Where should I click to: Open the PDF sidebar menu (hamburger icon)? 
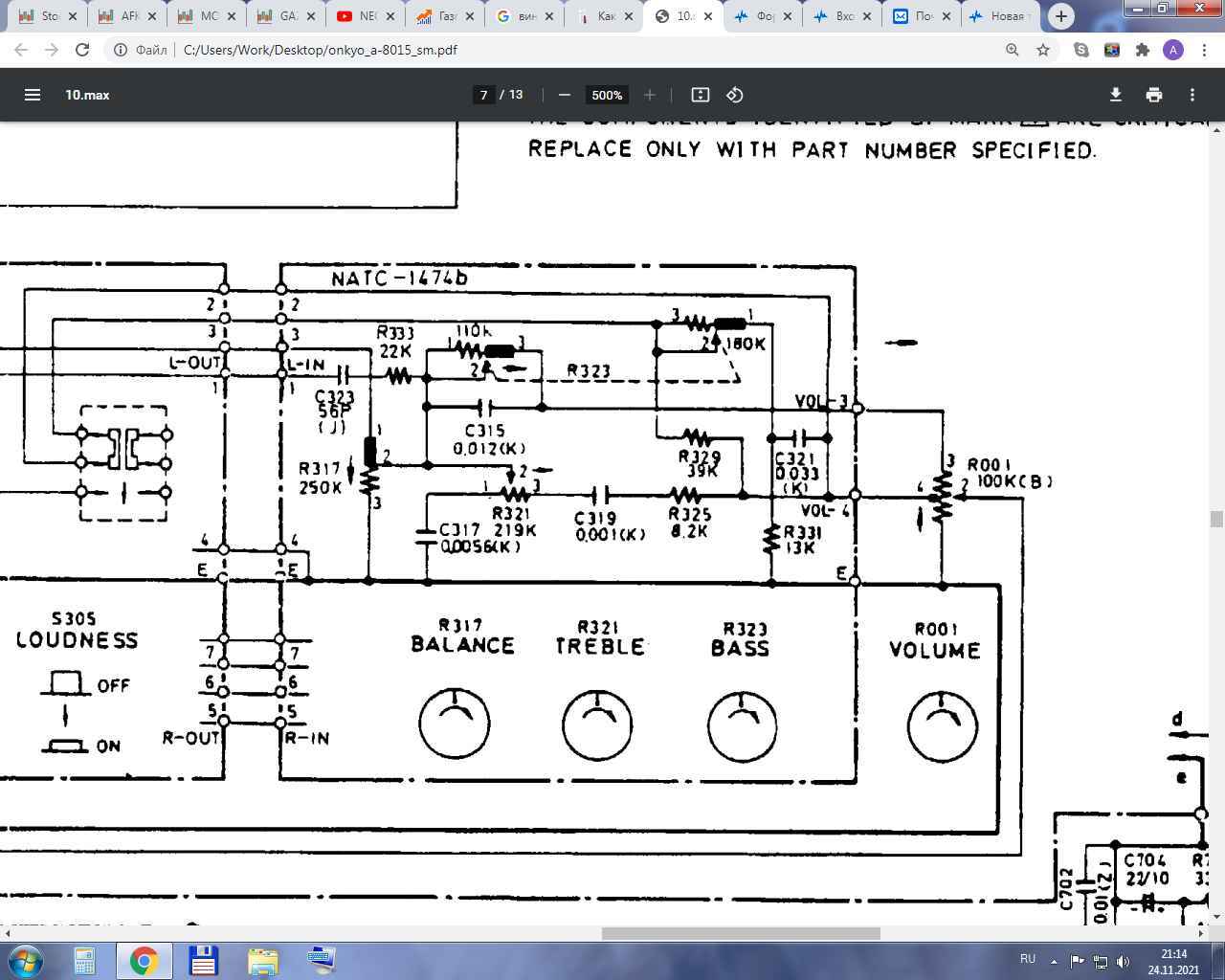[x=33, y=95]
